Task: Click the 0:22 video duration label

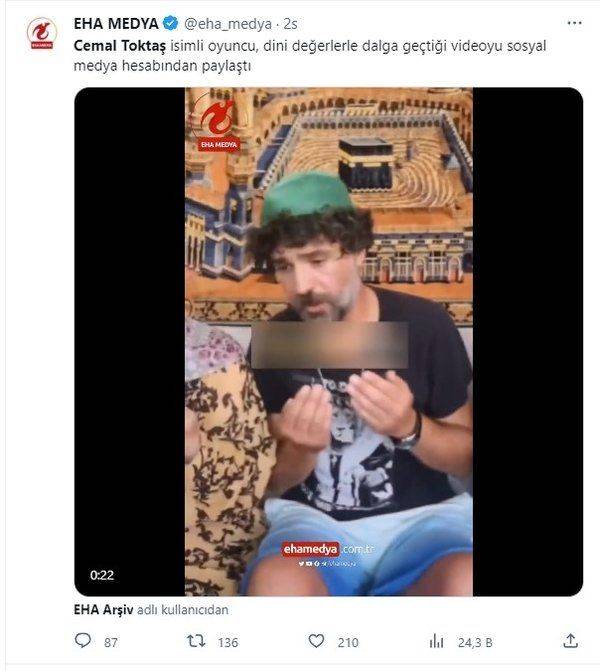Action: 102,575
